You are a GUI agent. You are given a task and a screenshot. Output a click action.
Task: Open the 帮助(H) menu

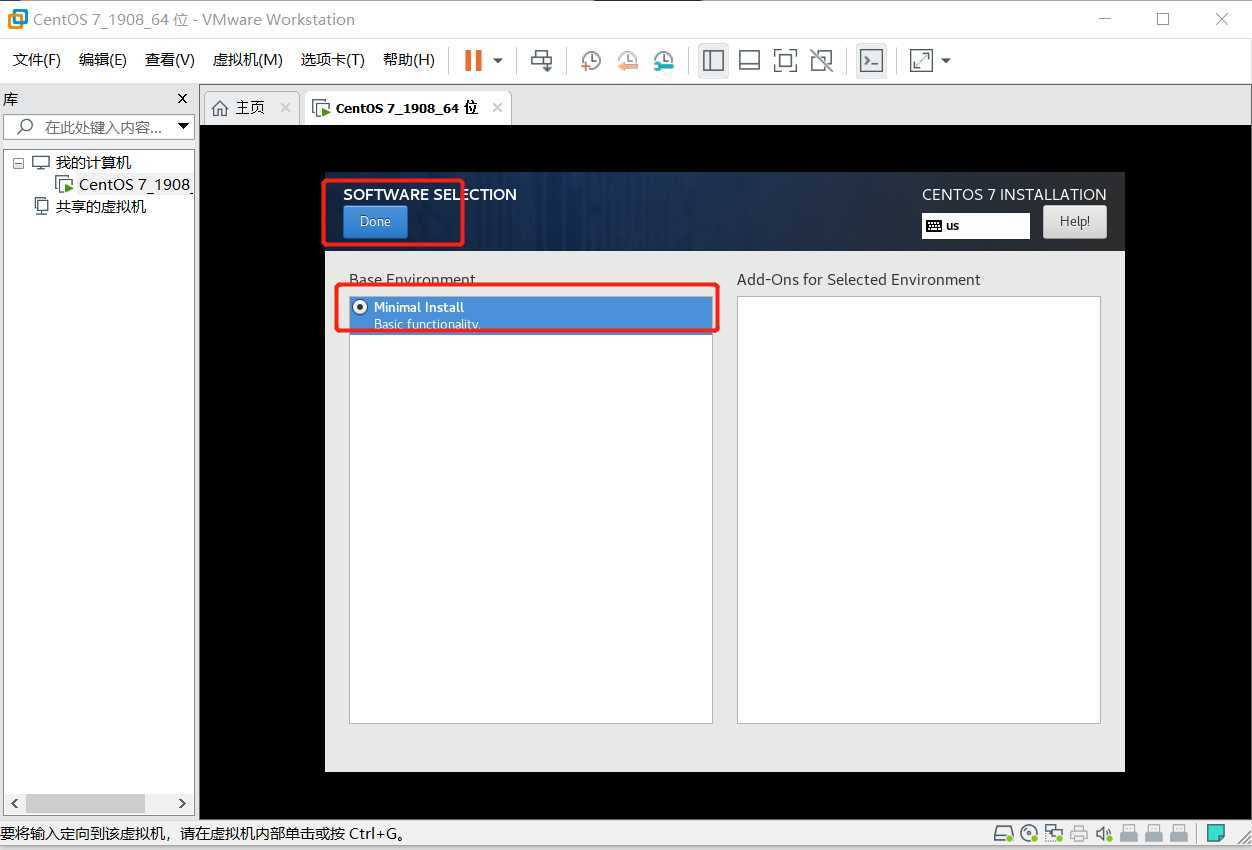[x=409, y=60]
